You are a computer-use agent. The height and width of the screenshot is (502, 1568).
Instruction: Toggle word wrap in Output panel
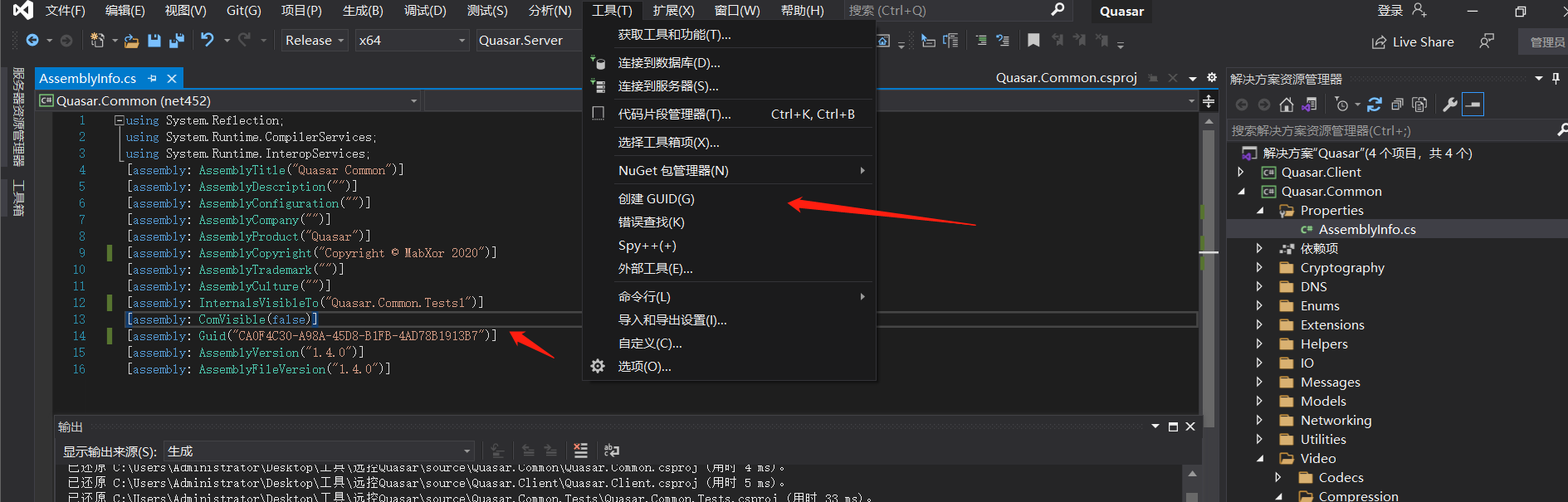(612, 451)
